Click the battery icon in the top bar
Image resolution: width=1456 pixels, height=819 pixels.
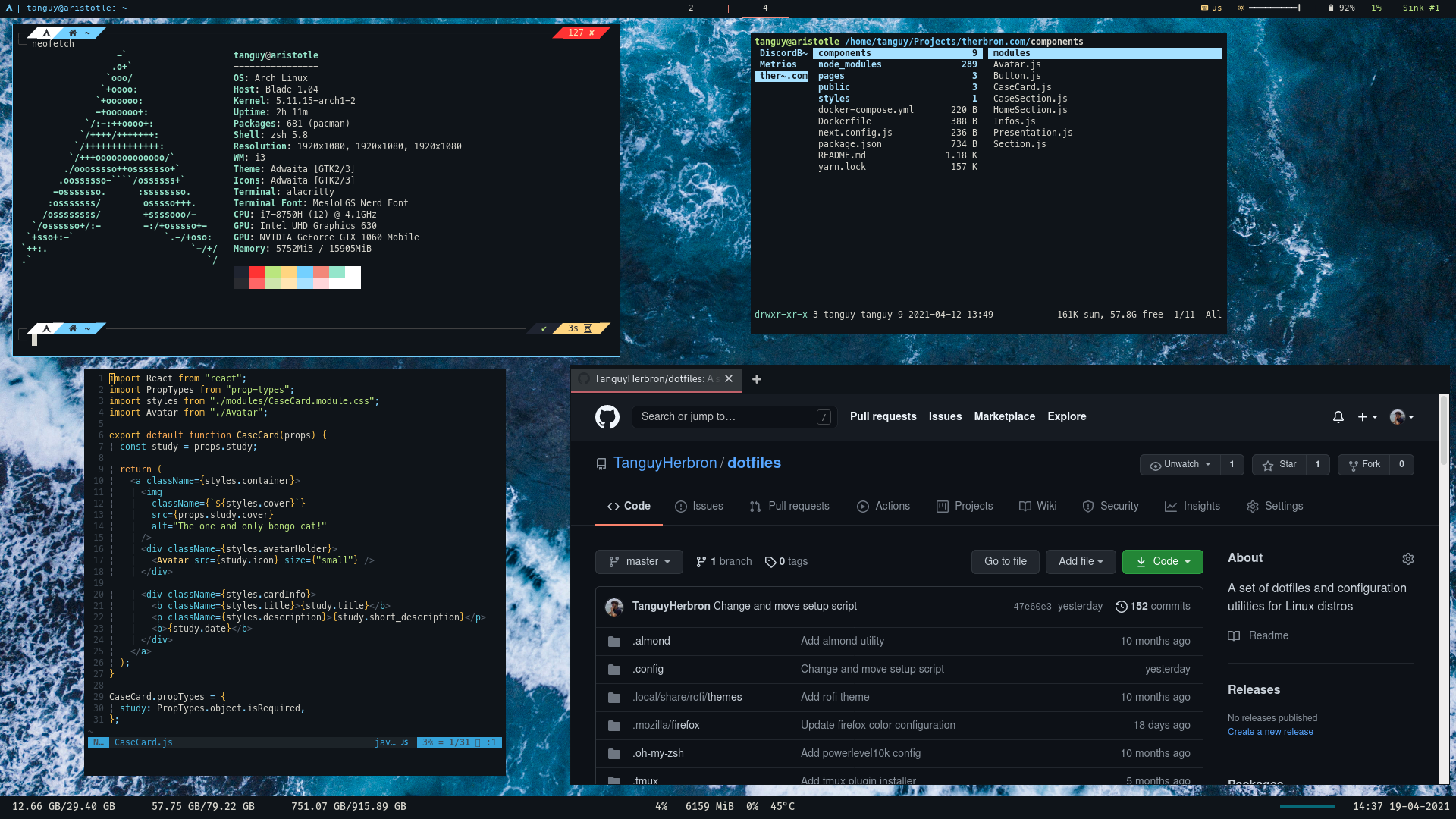(x=1331, y=8)
